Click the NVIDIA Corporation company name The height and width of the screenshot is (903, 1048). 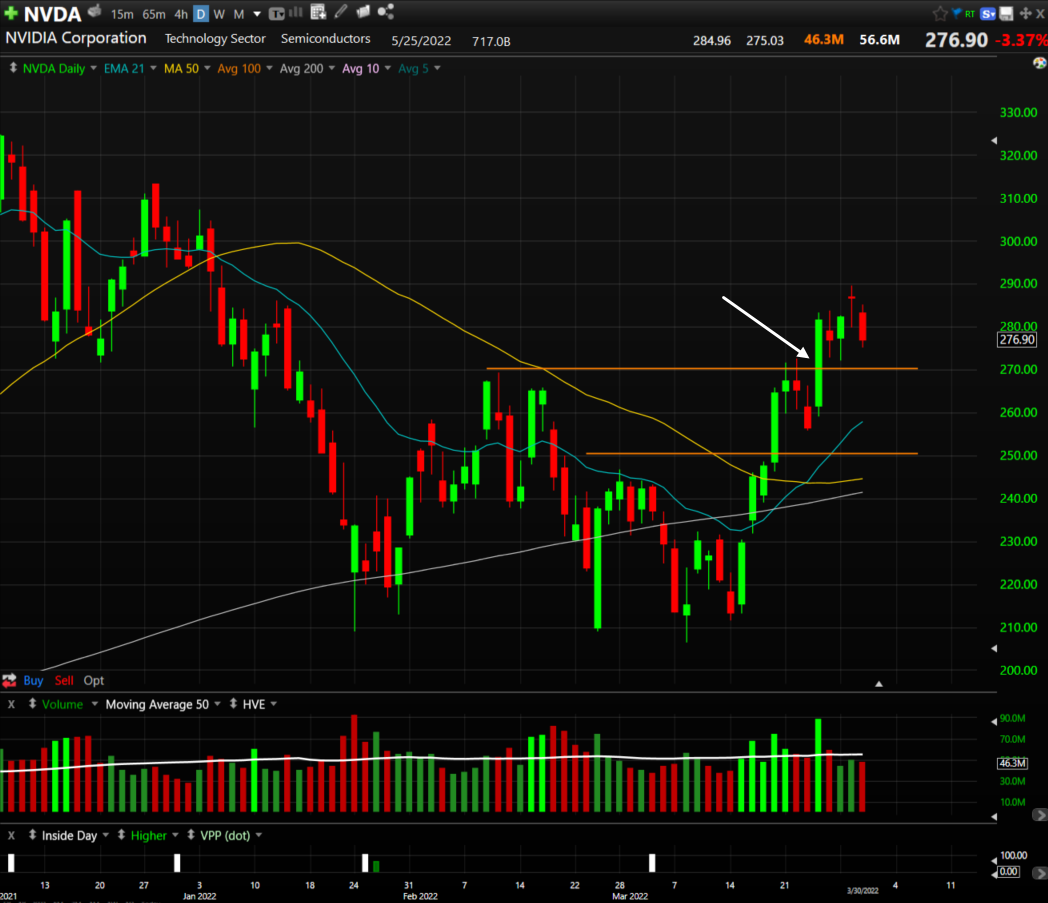click(x=76, y=38)
